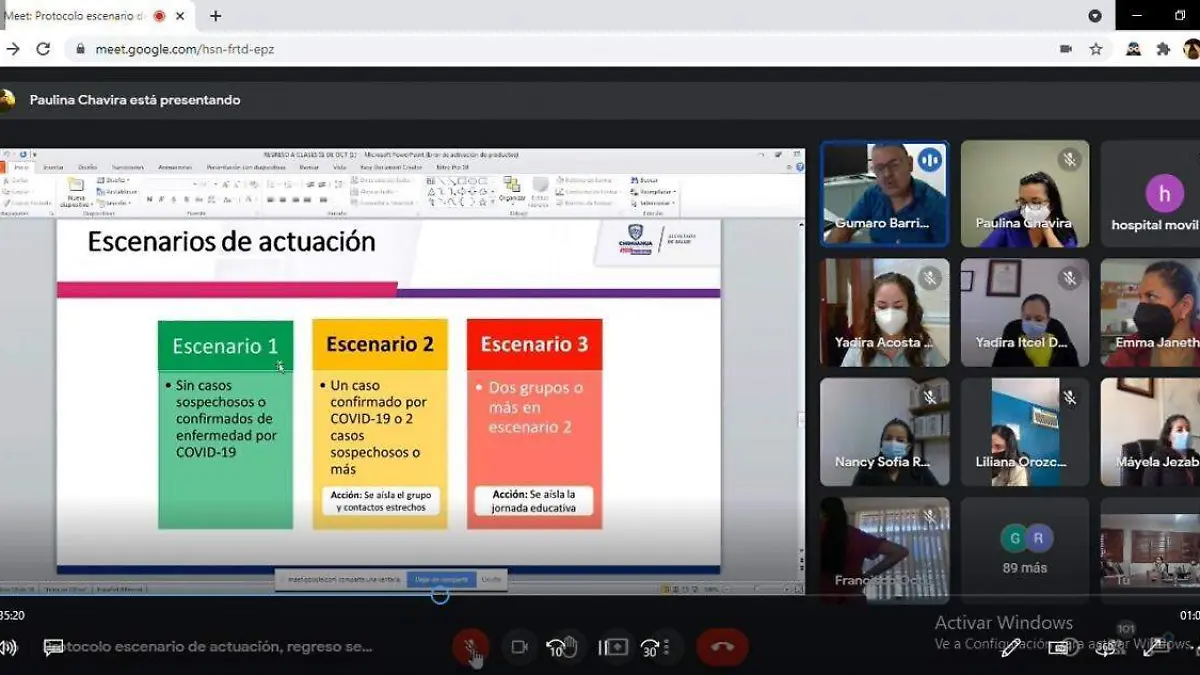The height and width of the screenshot is (675, 1200).
Task: Click the 'Dejar de compartir' button
Action: coord(440,579)
